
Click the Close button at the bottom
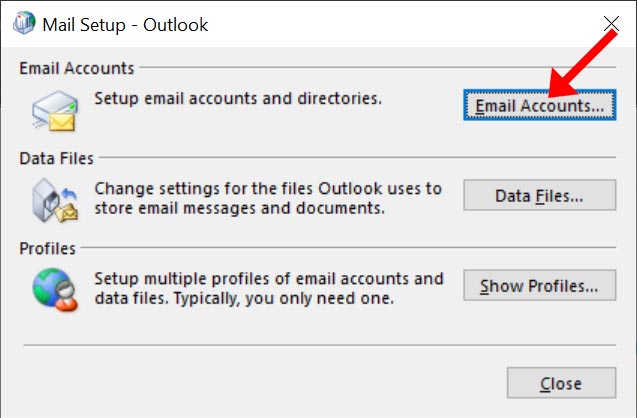pyautogui.click(x=561, y=383)
